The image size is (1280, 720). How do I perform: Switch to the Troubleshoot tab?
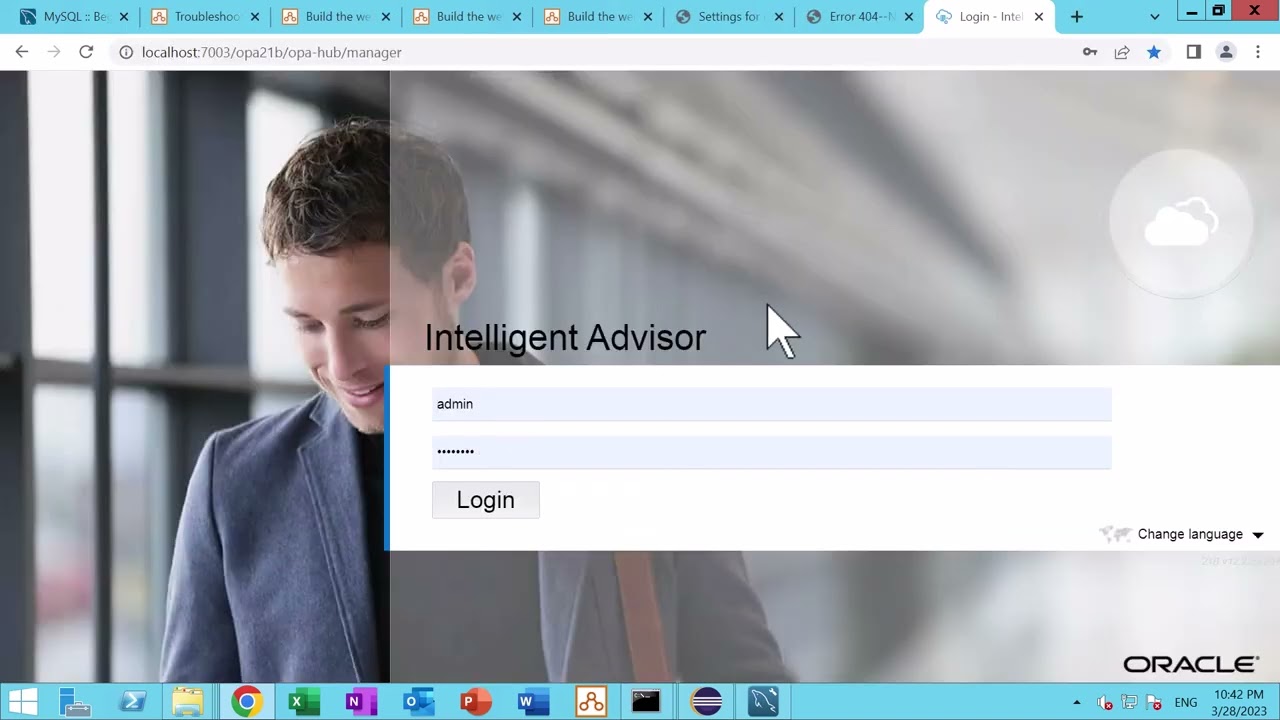(x=205, y=17)
